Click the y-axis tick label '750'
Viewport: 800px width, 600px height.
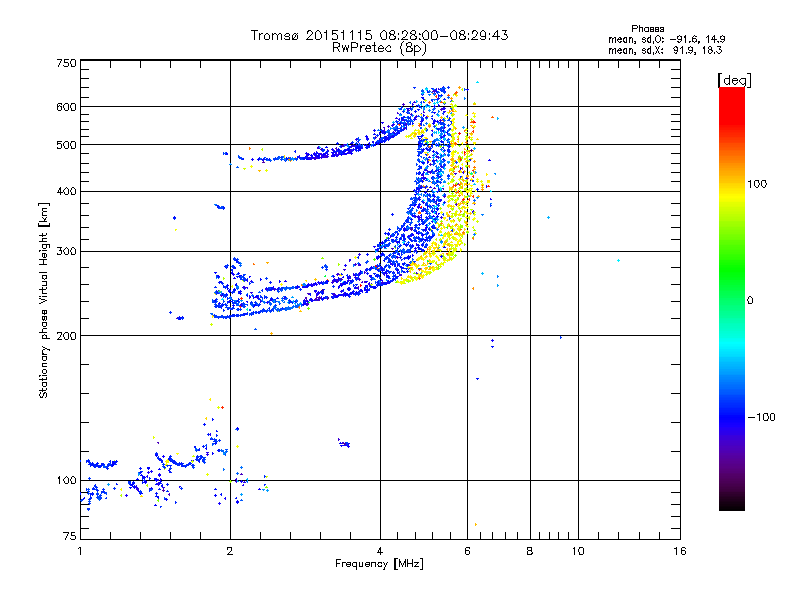pos(66,63)
